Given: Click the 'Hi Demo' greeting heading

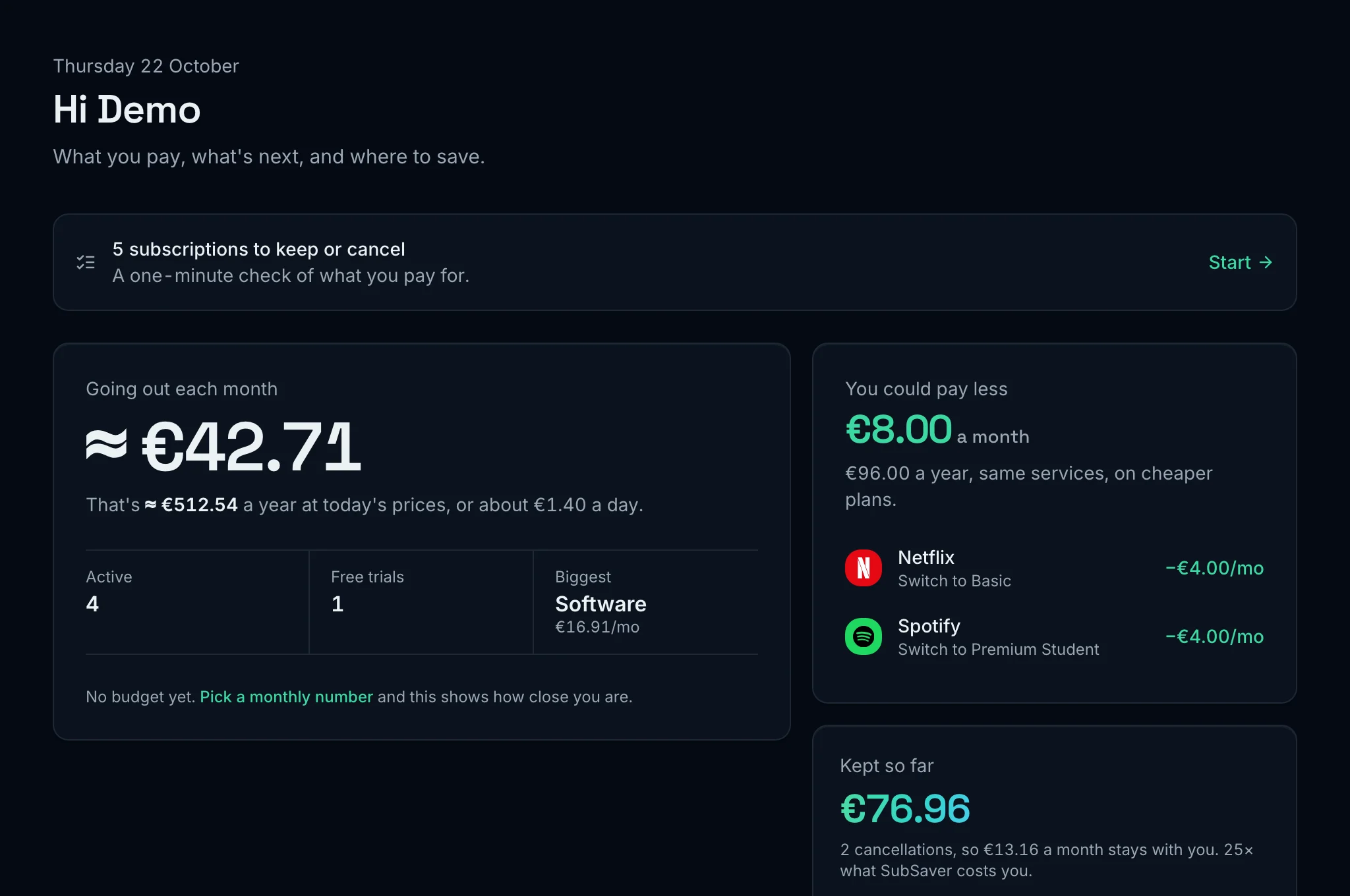Looking at the screenshot, I should point(127,109).
